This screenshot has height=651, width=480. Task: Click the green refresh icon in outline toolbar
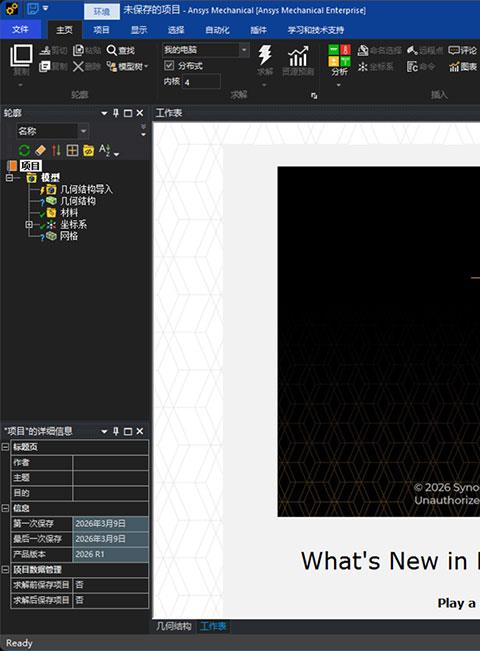tap(24, 150)
